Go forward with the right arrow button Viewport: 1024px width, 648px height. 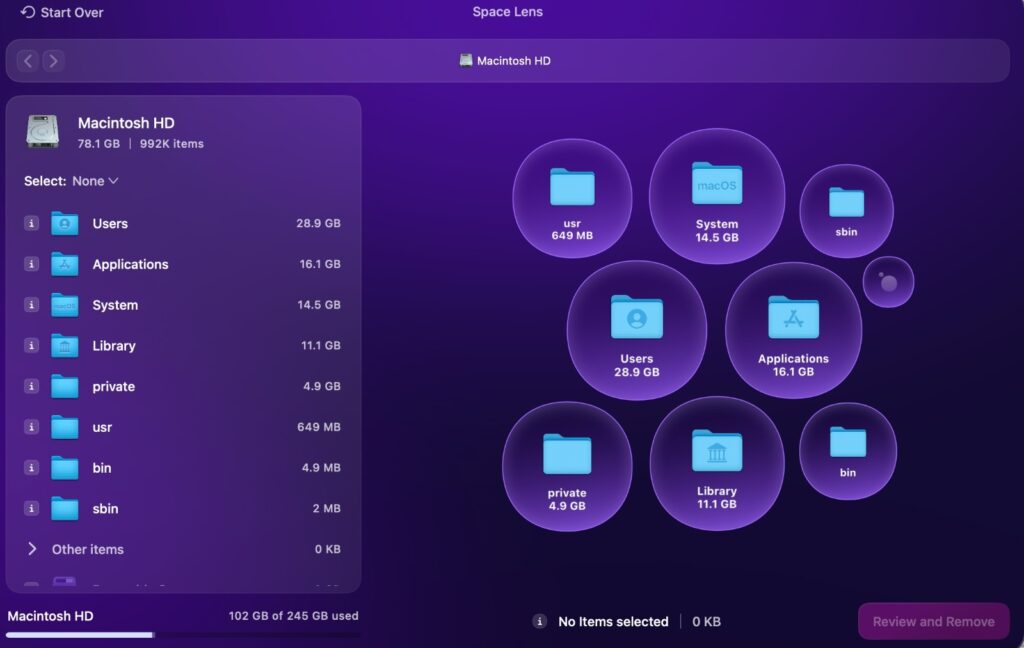[53, 61]
